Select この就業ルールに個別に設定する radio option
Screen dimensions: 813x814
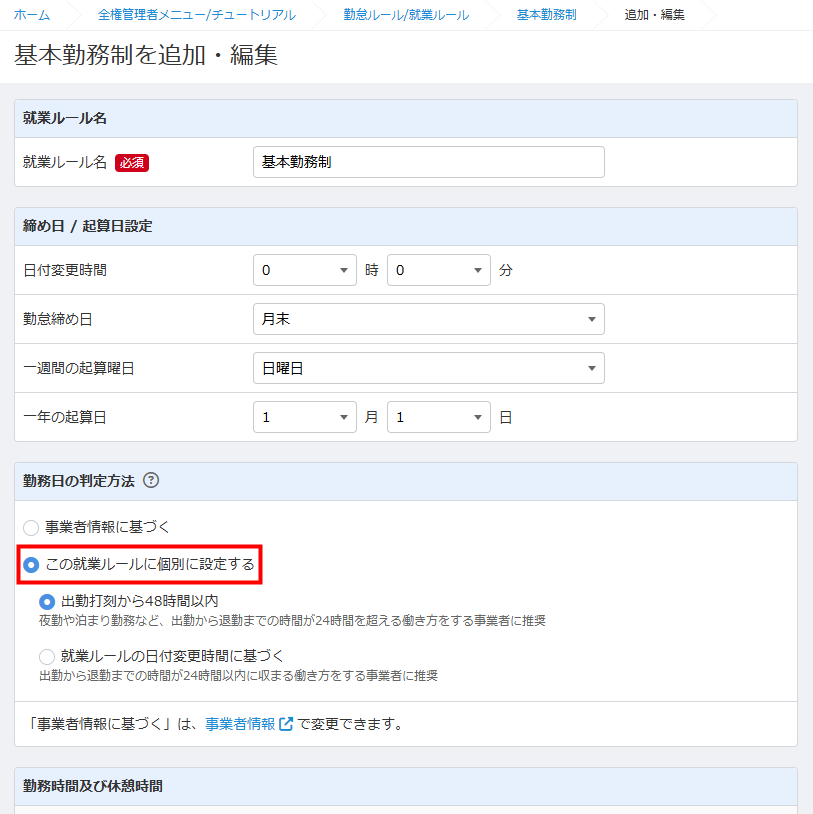31,565
